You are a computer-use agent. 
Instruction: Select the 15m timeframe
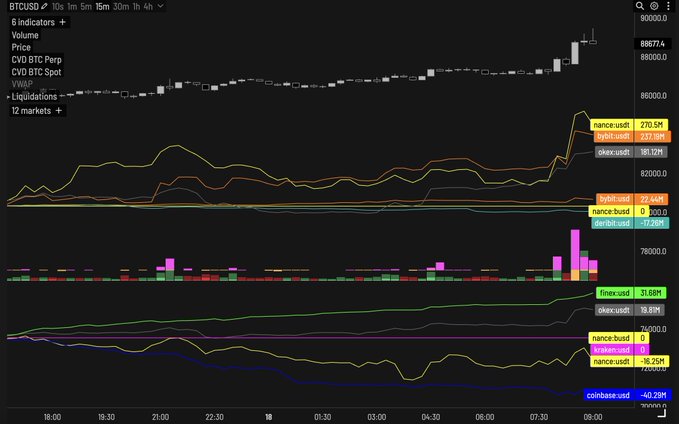pyautogui.click(x=103, y=6)
